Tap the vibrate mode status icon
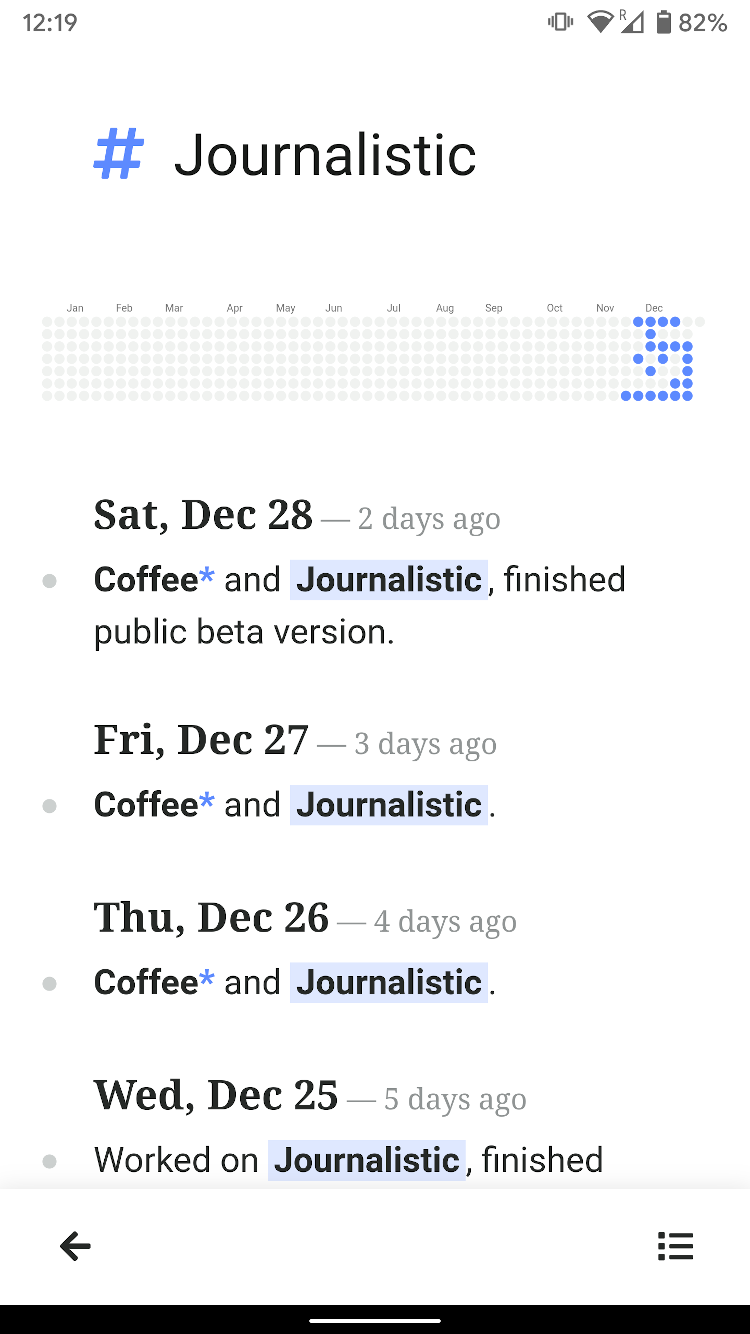This screenshot has width=750, height=1334. pyautogui.click(x=560, y=22)
